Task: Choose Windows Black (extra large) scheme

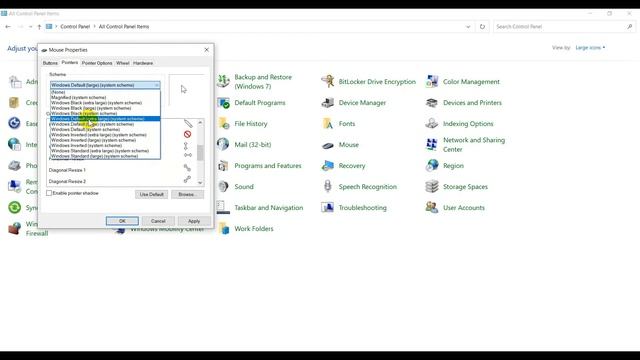Action: click(x=105, y=103)
